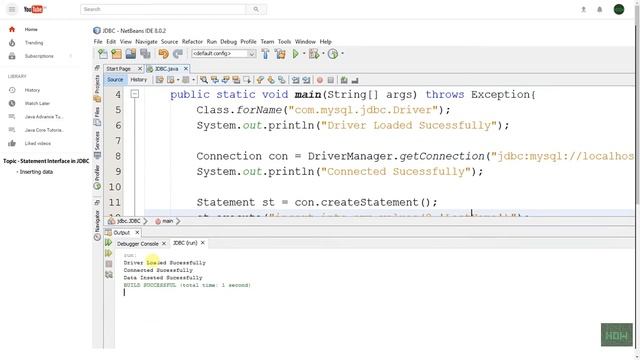Open the Tools menu

pyautogui.click(x=284, y=42)
